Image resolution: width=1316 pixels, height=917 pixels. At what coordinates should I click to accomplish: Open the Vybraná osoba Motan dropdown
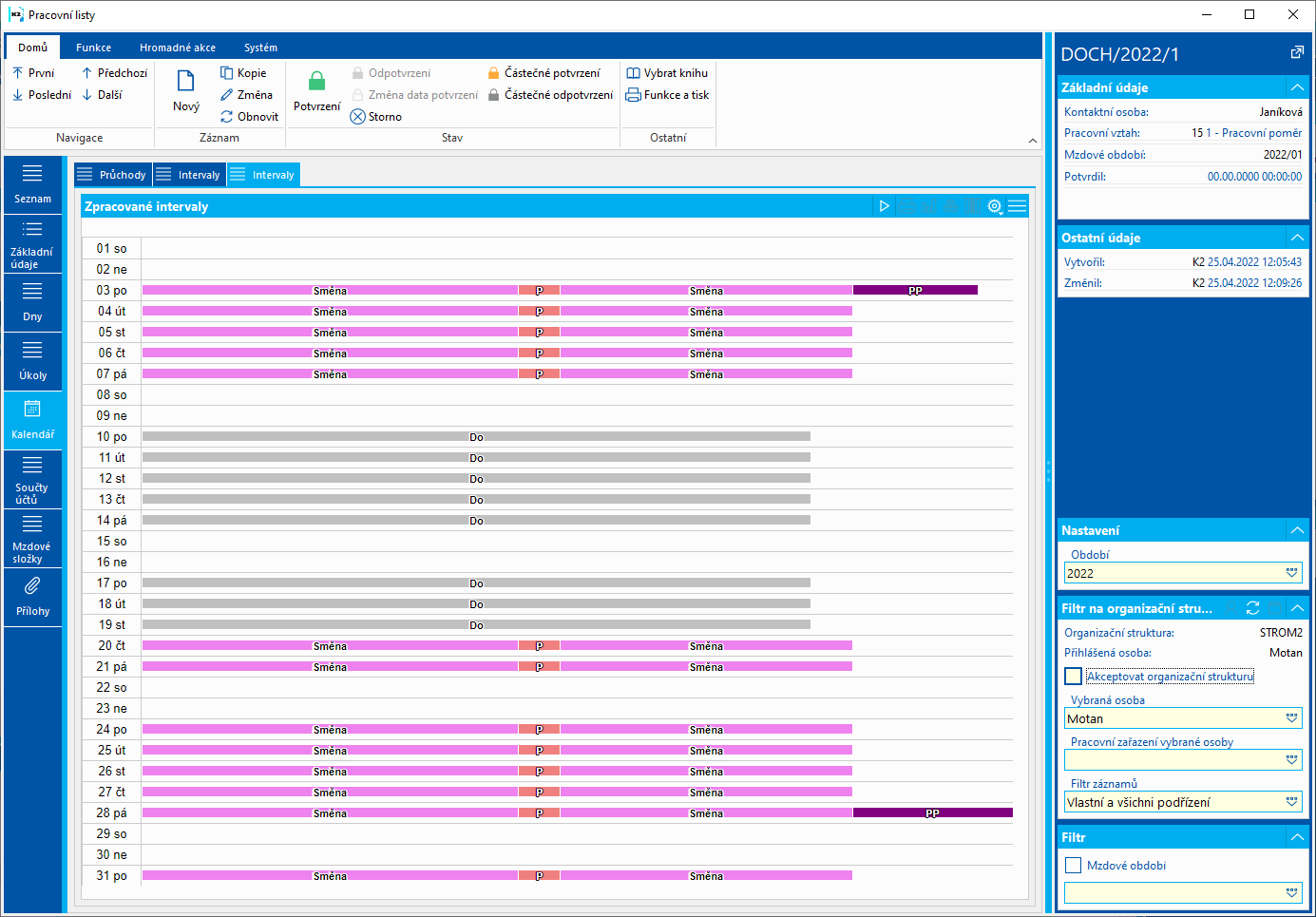click(1292, 718)
